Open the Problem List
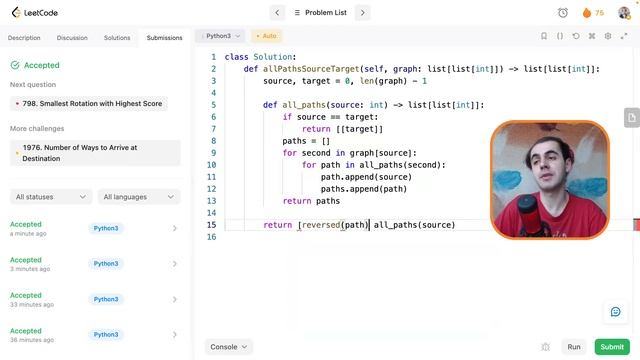The image size is (640, 360). click(x=320, y=13)
